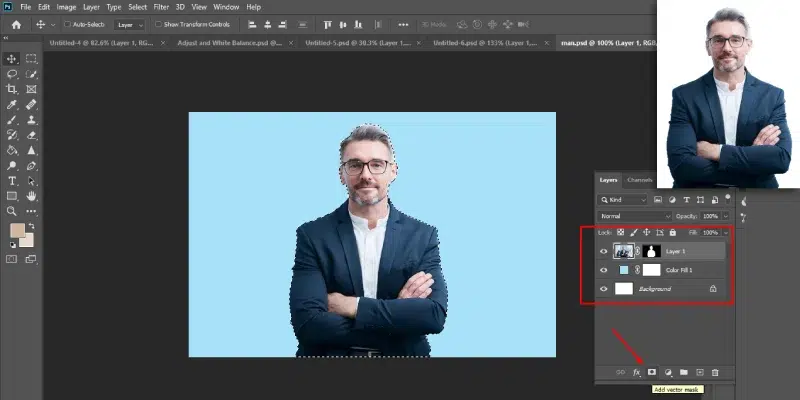Expand the Opacity slider dropdown arrow
This screenshot has width=800, height=400.
coord(726,216)
